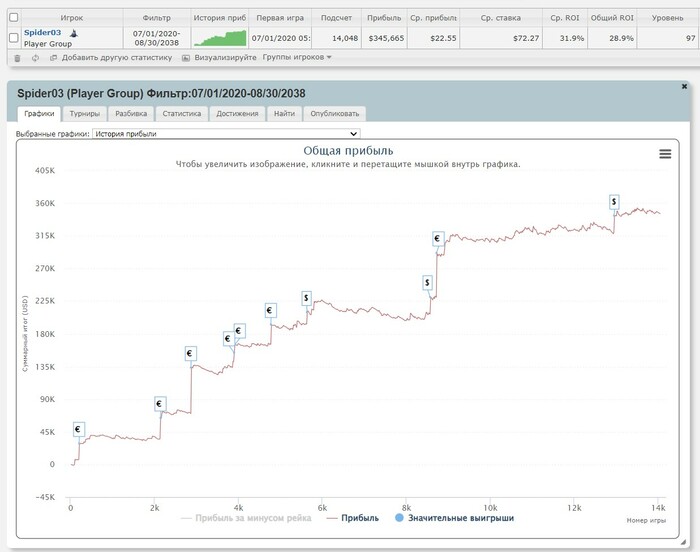Open the Spider03 player link
Screen dimensions: 700x552
42,33
